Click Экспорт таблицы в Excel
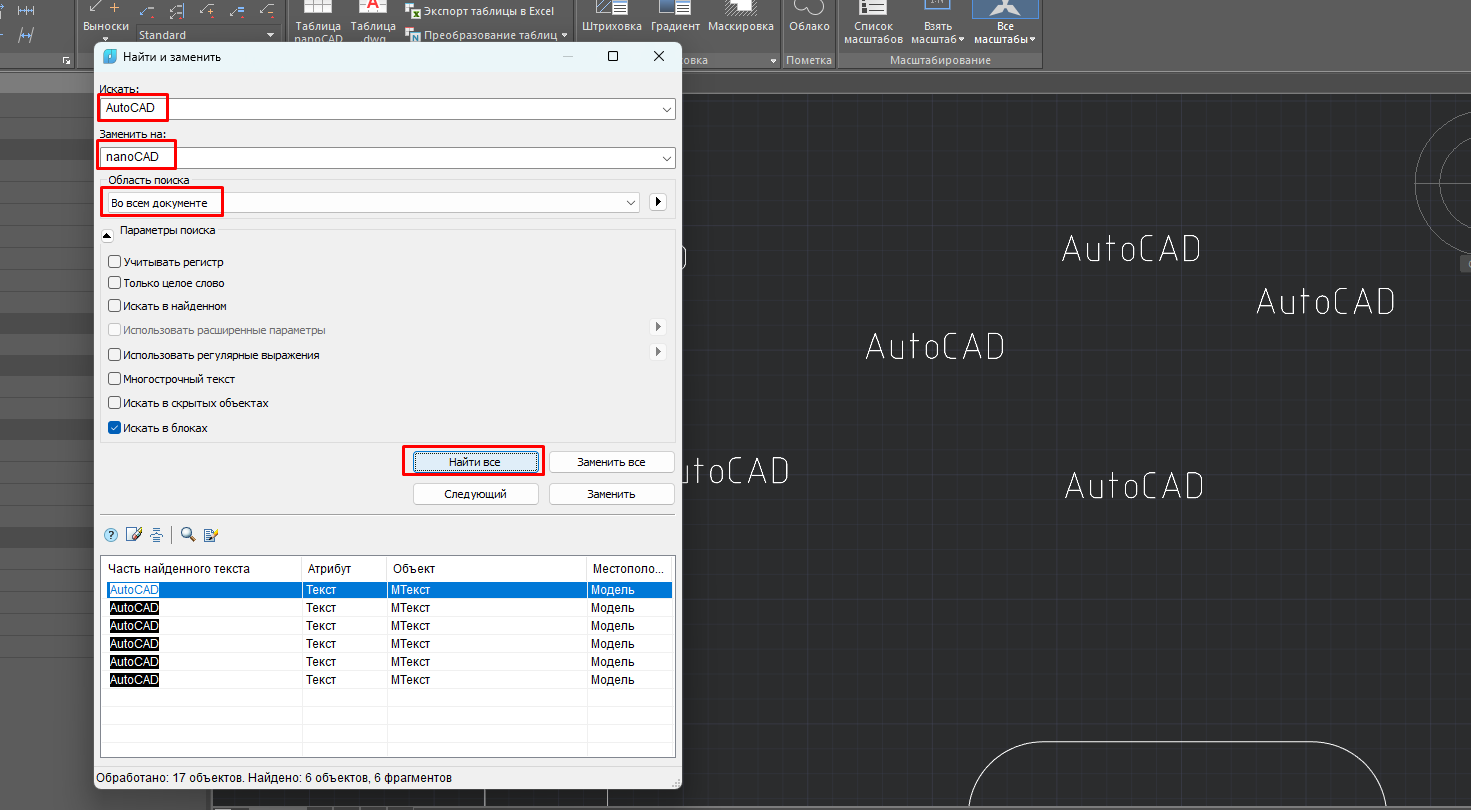Image resolution: width=1471 pixels, height=810 pixels. (481, 11)
